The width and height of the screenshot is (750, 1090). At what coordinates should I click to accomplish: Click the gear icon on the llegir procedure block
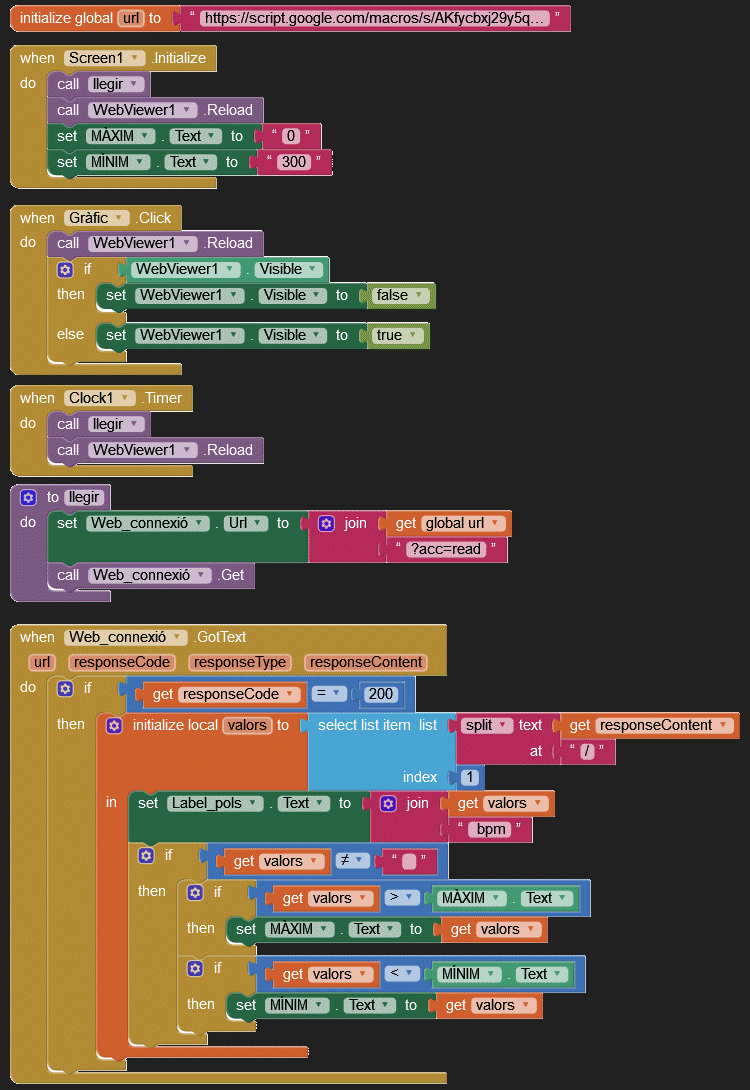click(27, 497)
